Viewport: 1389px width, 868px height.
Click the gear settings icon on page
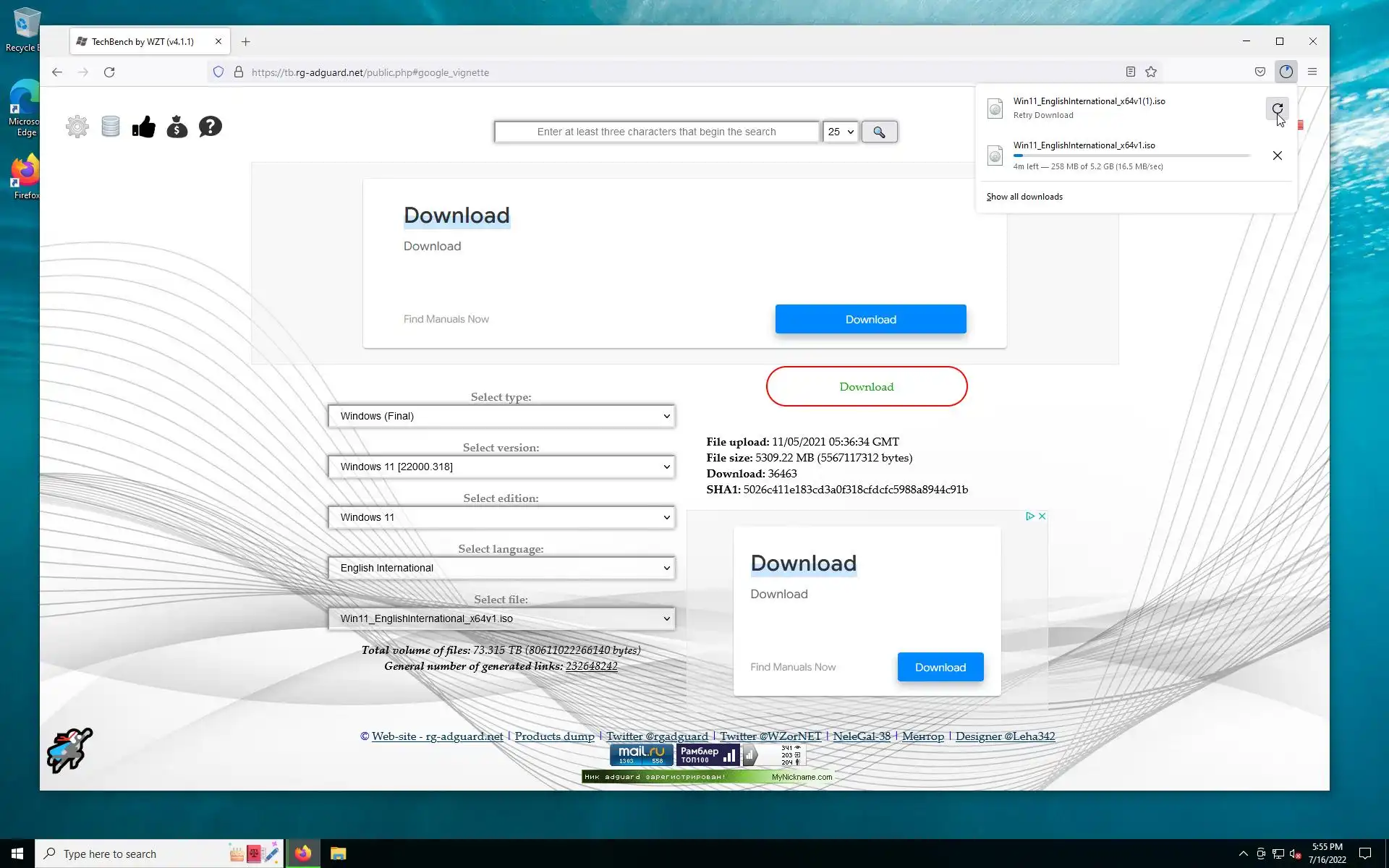pos(77,127)
